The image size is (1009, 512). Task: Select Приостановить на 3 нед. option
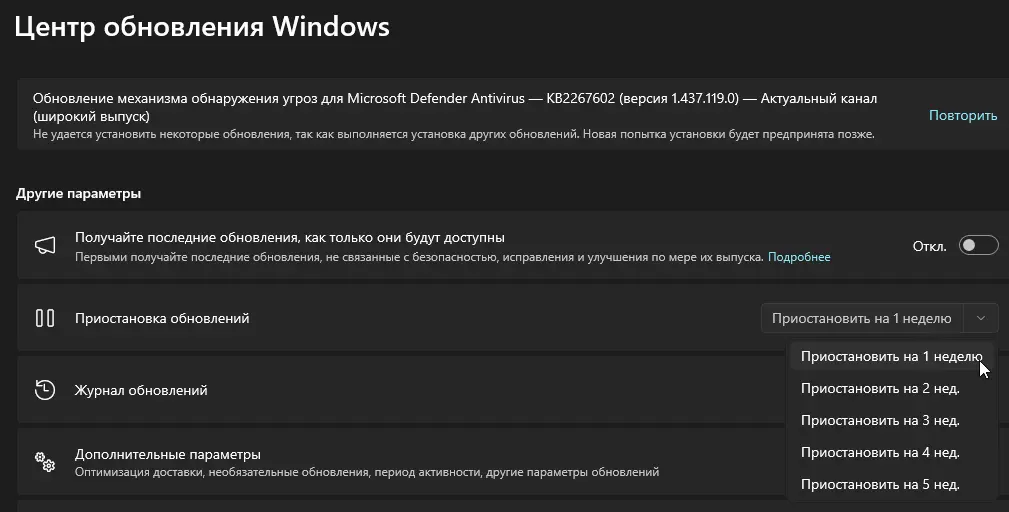point(880,420)
